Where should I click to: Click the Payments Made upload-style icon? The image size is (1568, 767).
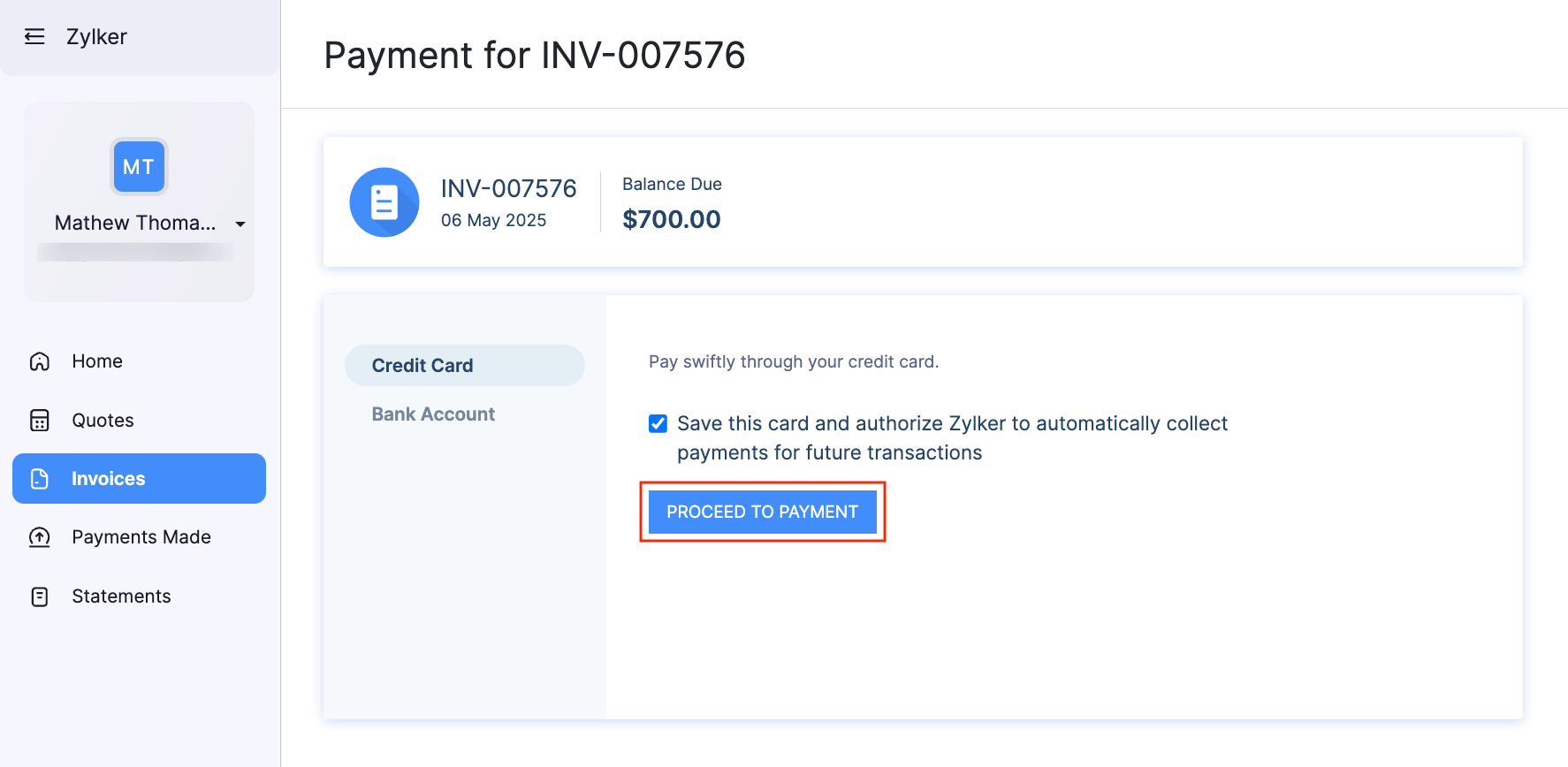(39, 537)
